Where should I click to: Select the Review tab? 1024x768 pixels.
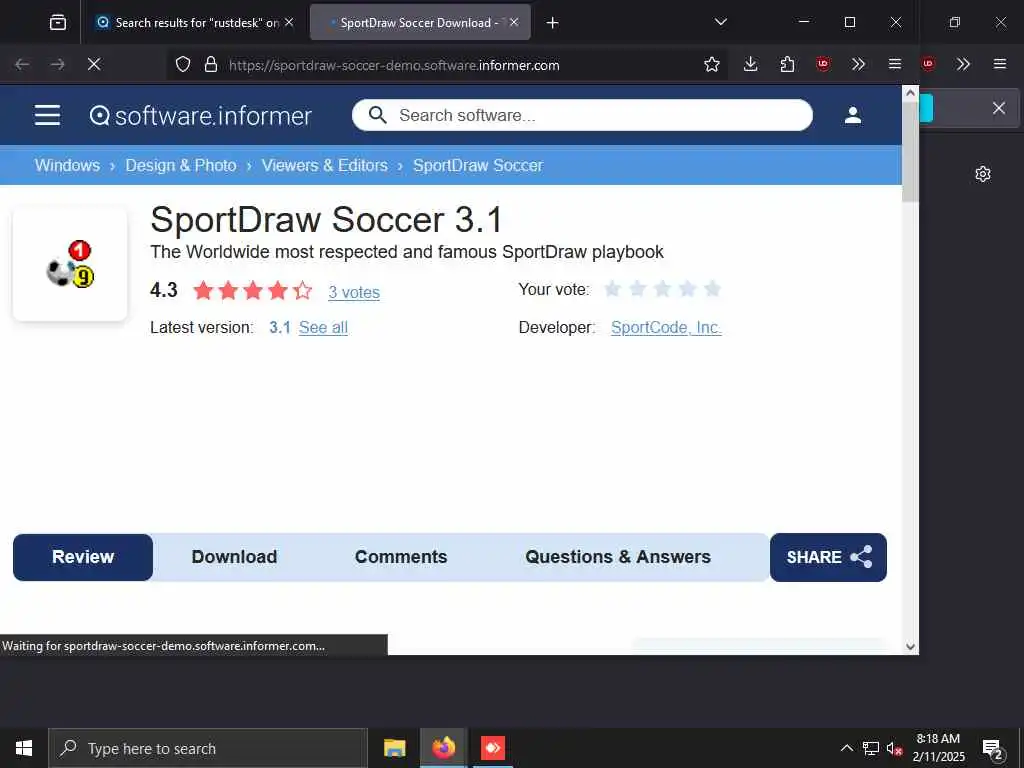pos(83,557)
